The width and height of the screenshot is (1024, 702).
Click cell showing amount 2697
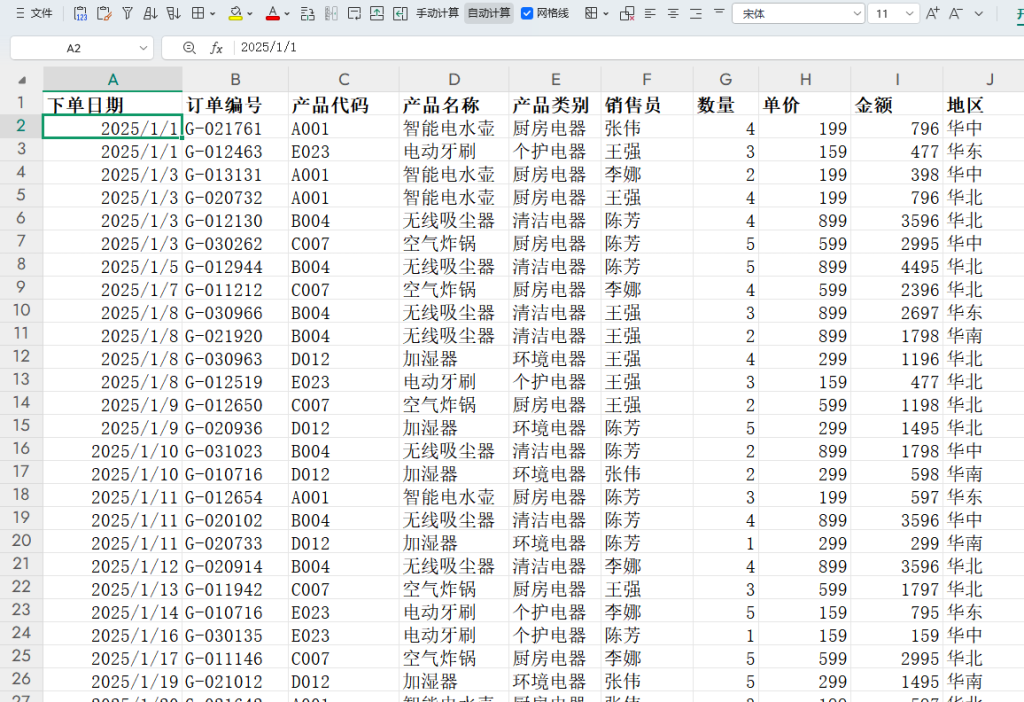click(x=897, y=312)
